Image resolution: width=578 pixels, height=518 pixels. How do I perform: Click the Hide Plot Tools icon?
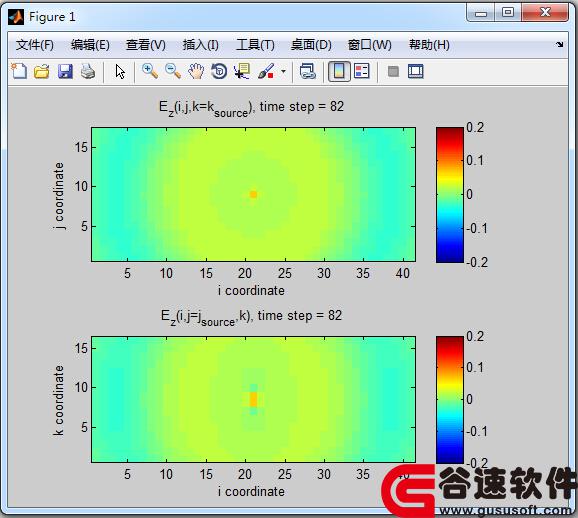point(393,71)
